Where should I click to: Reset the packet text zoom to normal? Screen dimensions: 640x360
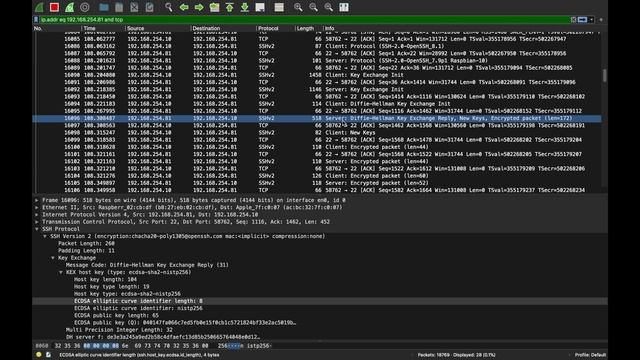click(x=329, y=7)
